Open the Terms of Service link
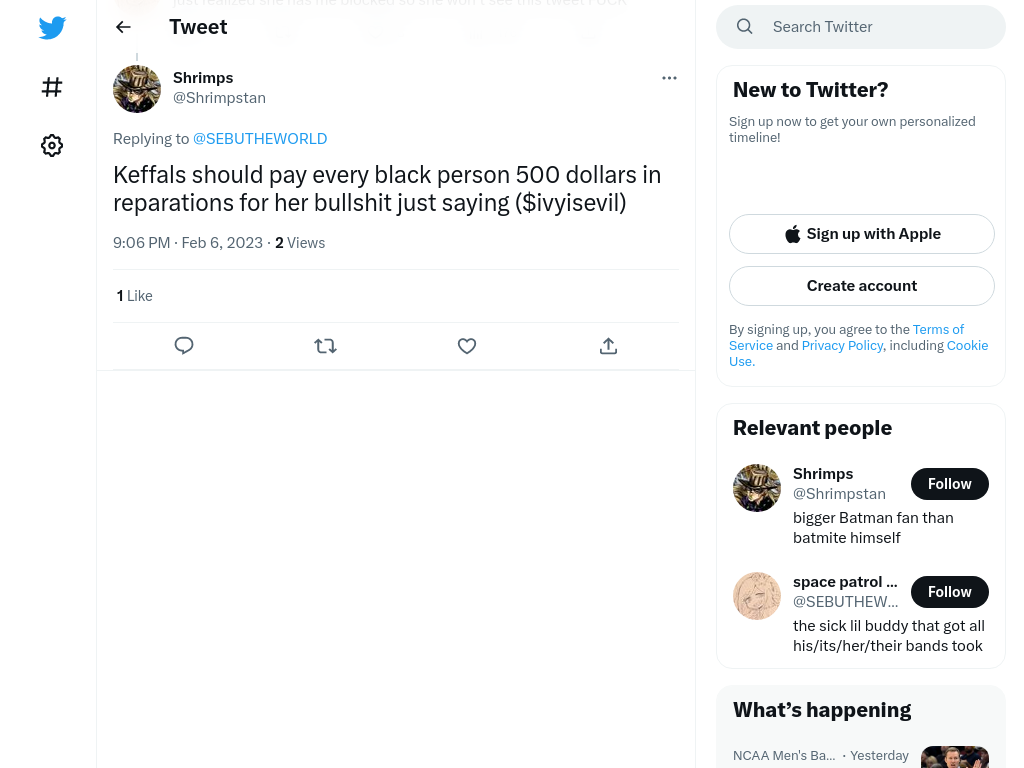Screen dimensions: 1024x768 [846, 337]
